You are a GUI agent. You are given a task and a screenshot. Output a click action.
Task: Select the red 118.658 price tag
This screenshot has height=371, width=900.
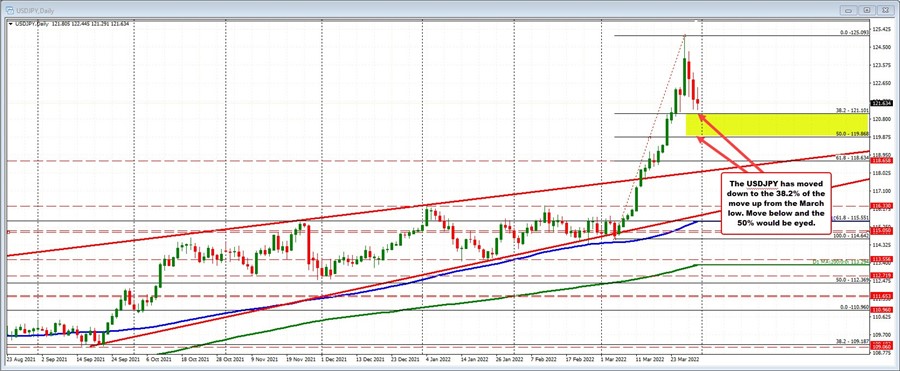coord(881,161)
